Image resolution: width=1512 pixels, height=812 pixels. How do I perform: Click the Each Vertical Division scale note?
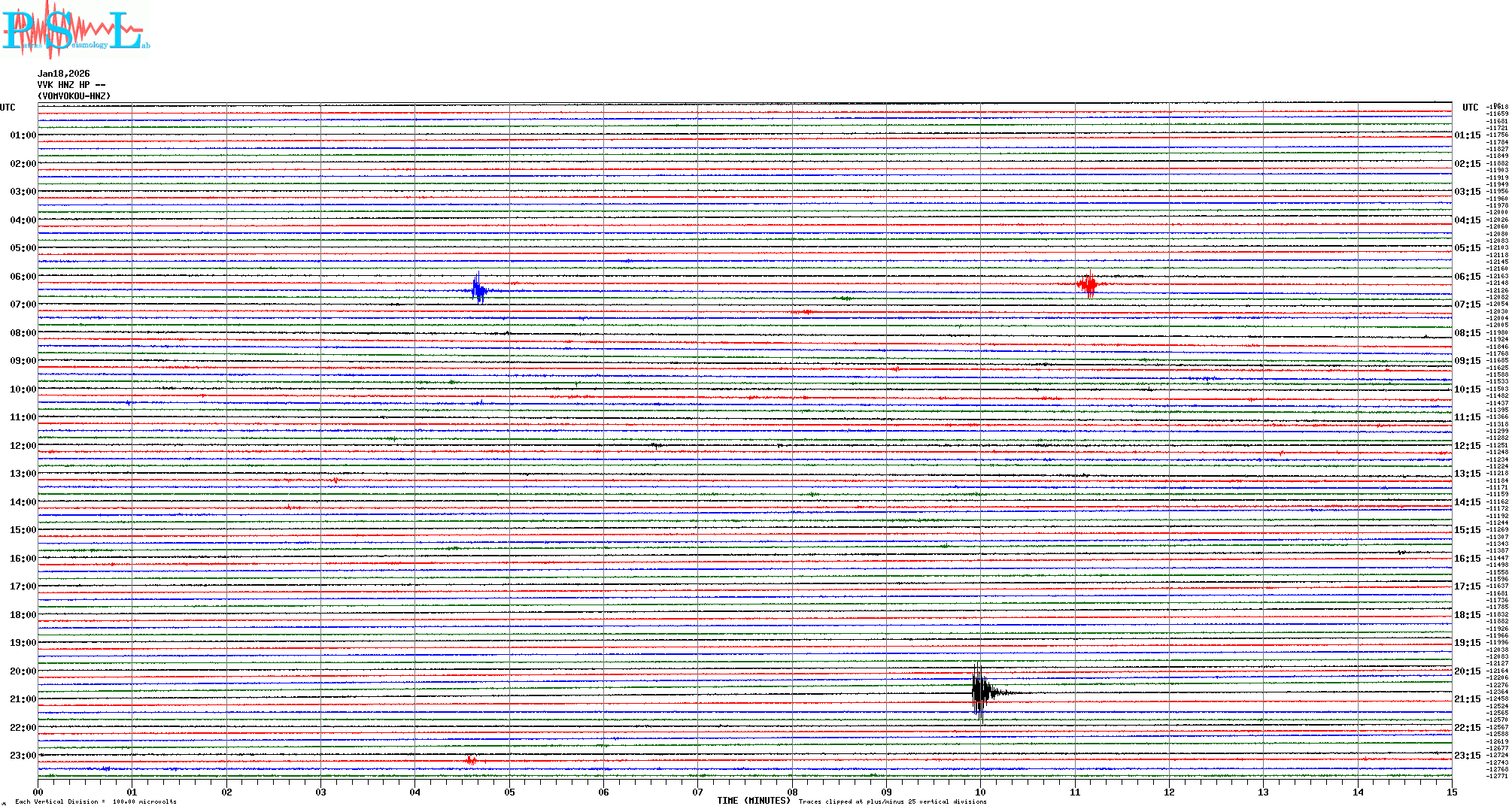(96, 801)
